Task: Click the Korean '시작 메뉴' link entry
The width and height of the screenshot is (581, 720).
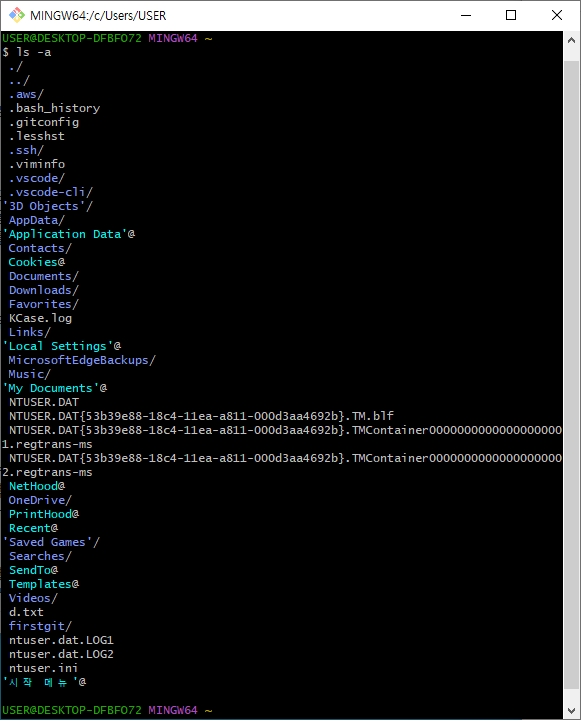Action: (44, 682)
